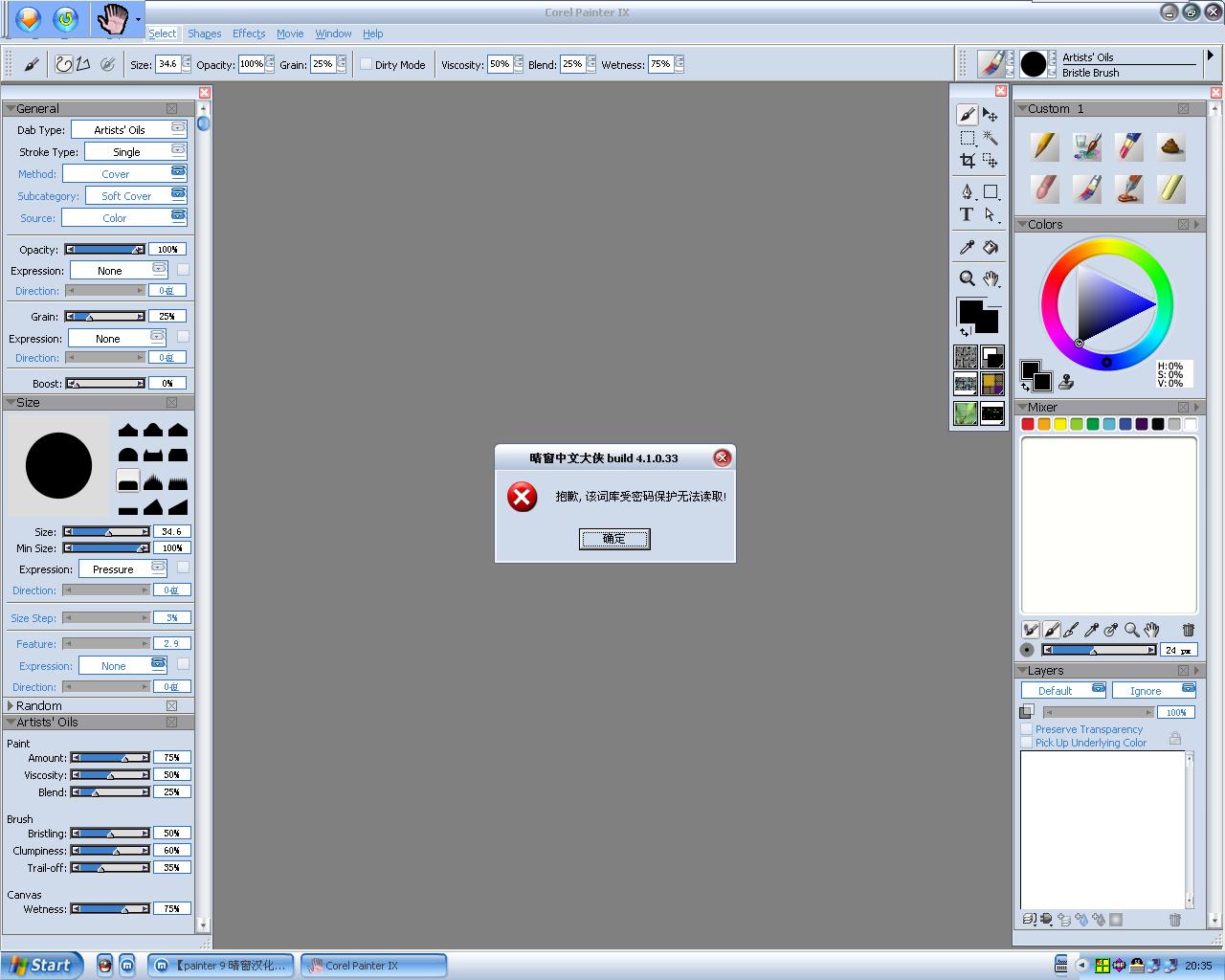Select the Text tool

point(967,214)
